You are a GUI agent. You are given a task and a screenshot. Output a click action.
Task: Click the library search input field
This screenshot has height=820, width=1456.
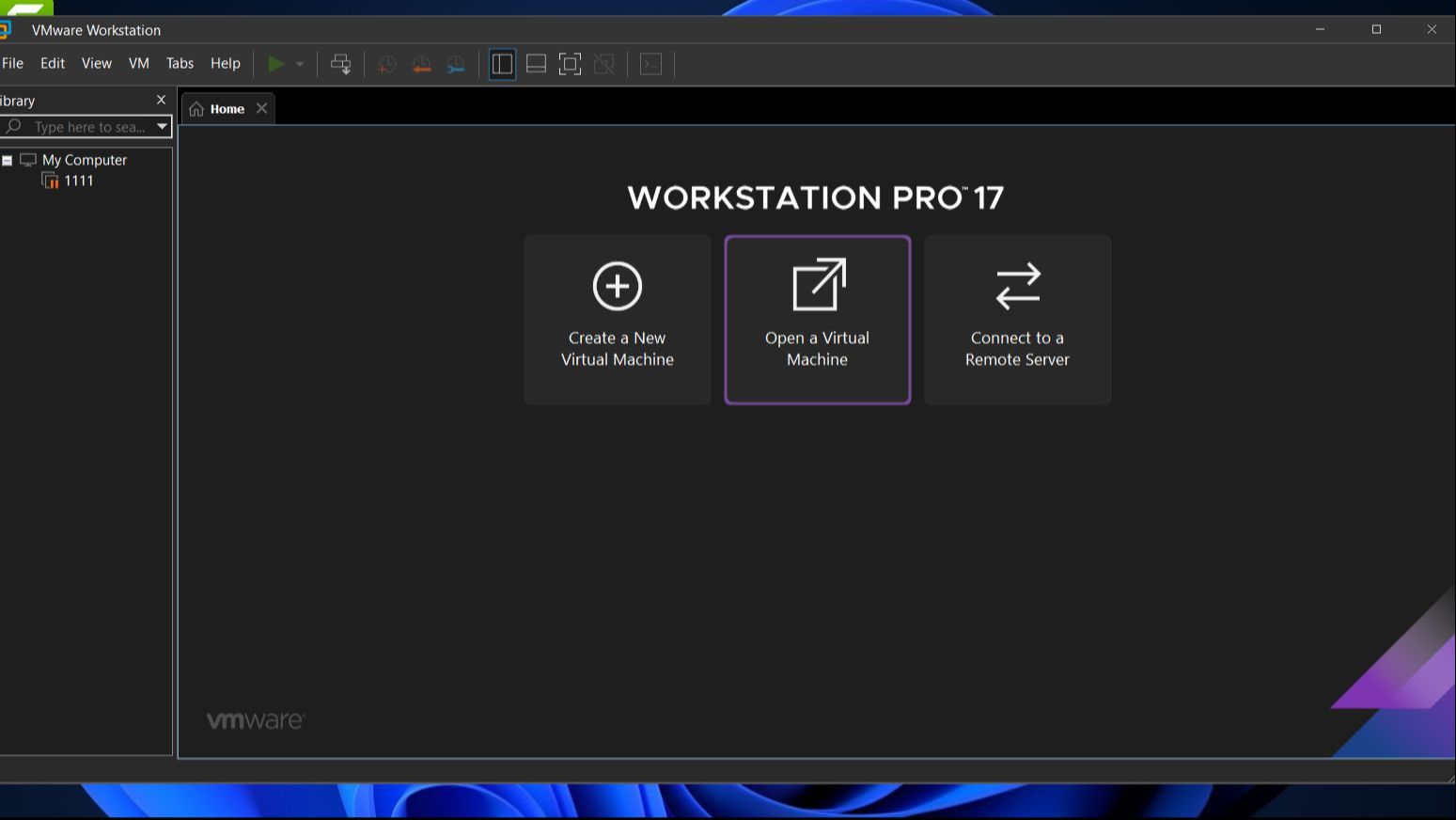88,127
